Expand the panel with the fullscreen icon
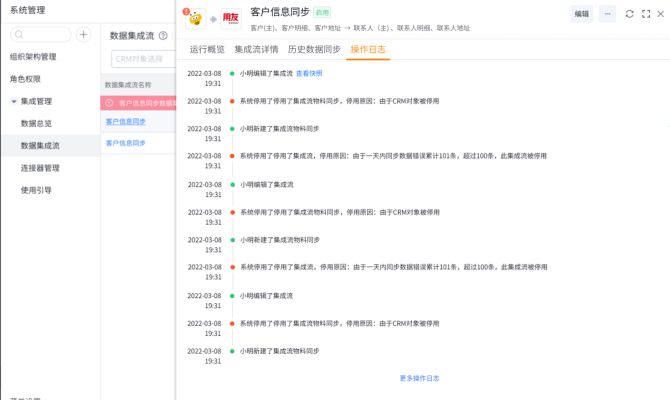Screen dimensions: 670x400 pos(645,14)
